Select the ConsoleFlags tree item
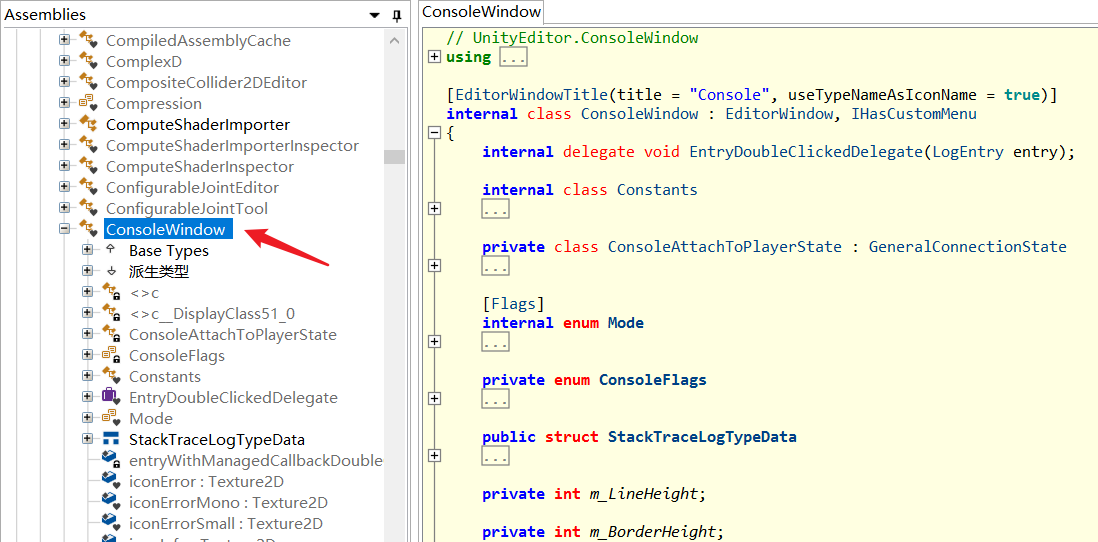Viewport: 1098px width, 542px height. click(177, 356)
